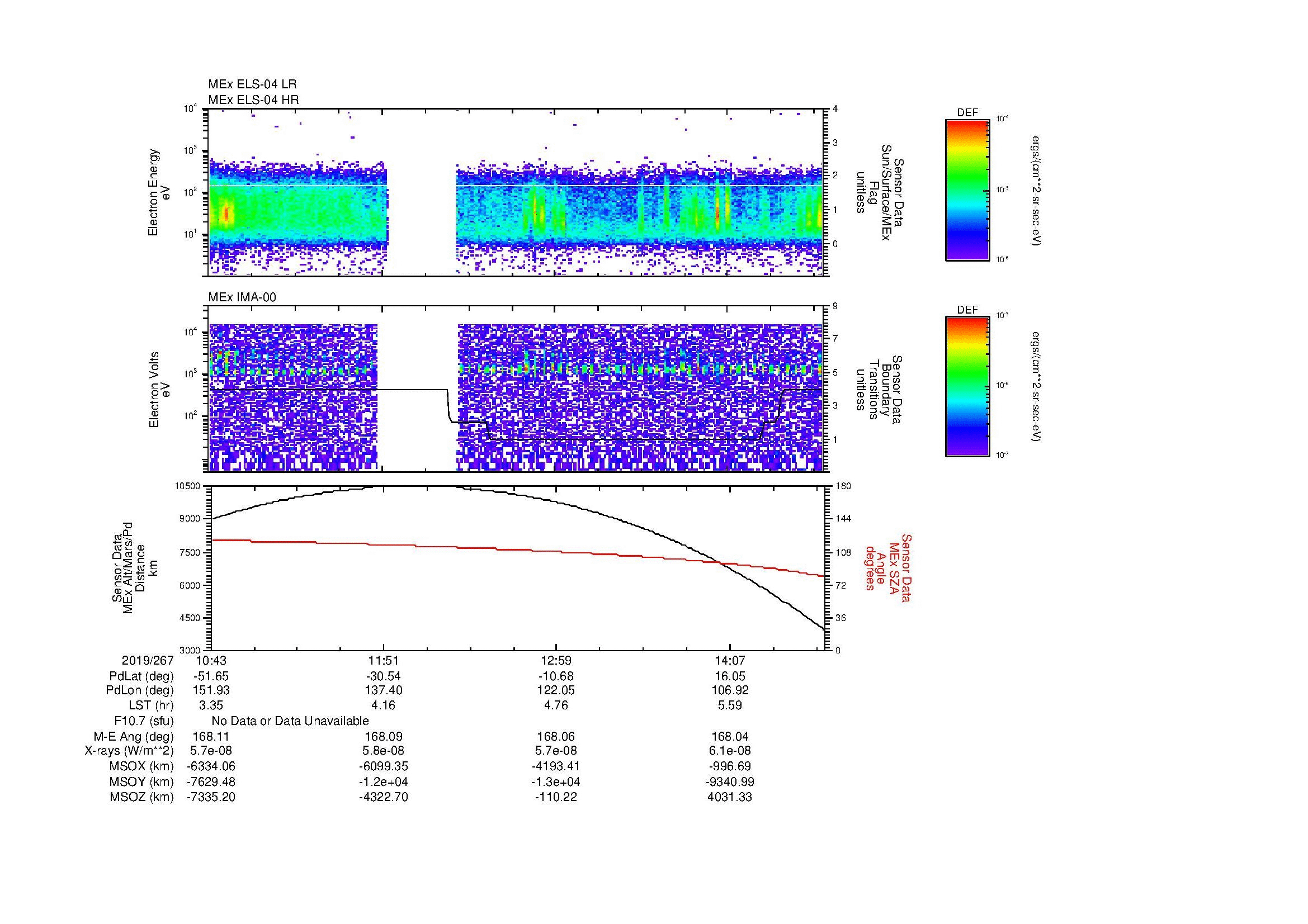Click PdLat value '16.05'
The height and width of the screenshot is (924, 1308).
[730, 676]
